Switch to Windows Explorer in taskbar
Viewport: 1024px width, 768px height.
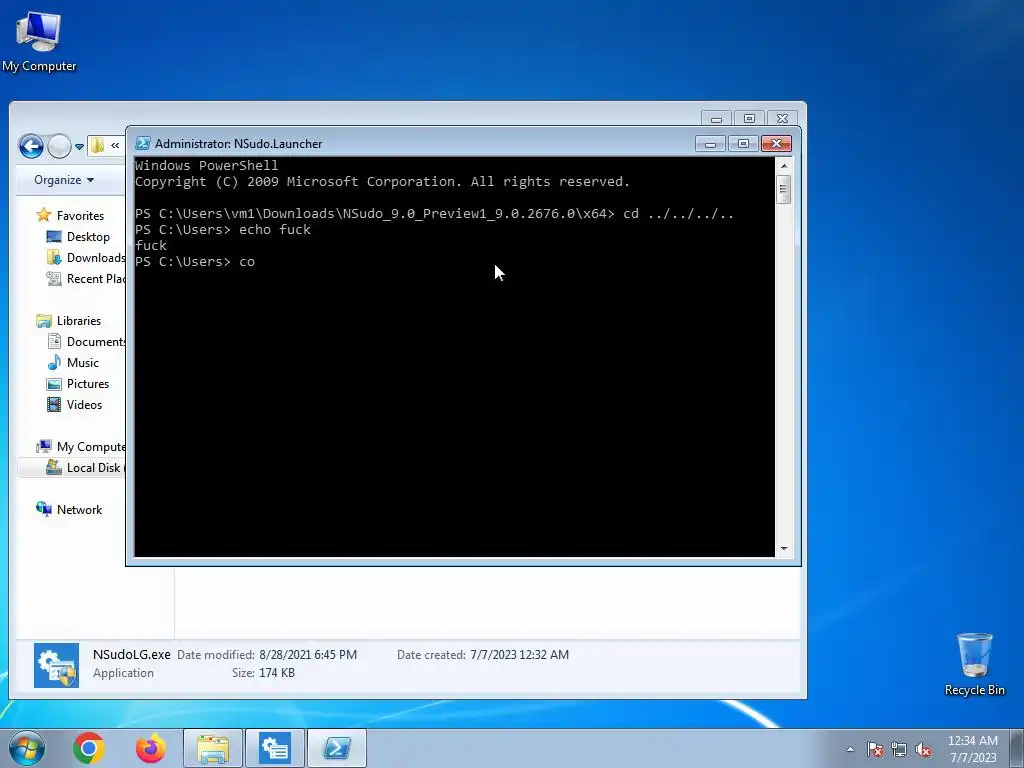pos(213,748)
